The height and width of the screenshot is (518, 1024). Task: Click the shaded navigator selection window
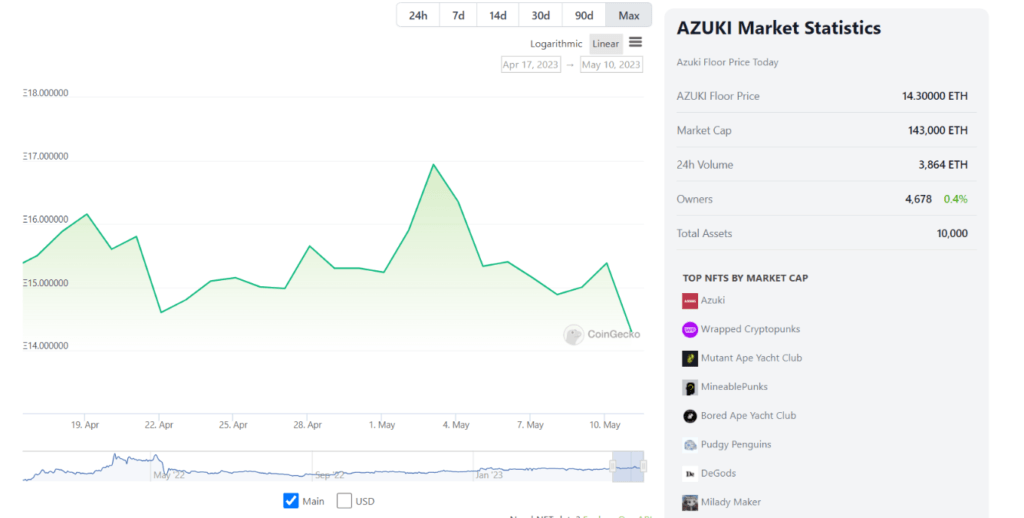[x=628, y=466]
